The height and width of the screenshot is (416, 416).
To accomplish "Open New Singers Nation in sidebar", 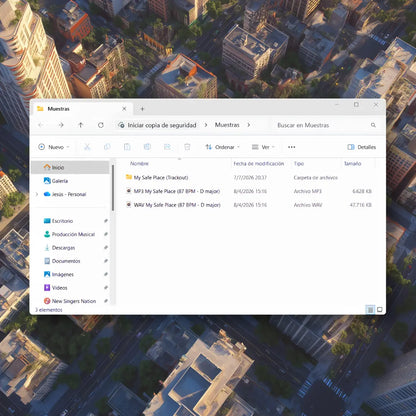I will tap(71, 301).
